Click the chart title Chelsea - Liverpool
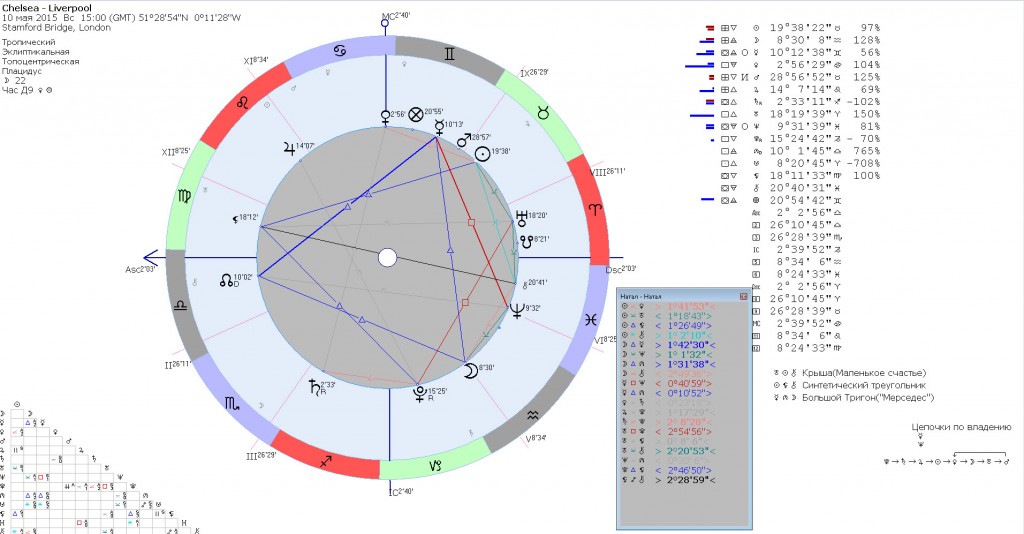Screen dimensions: 1024x534 pos(46,8)
